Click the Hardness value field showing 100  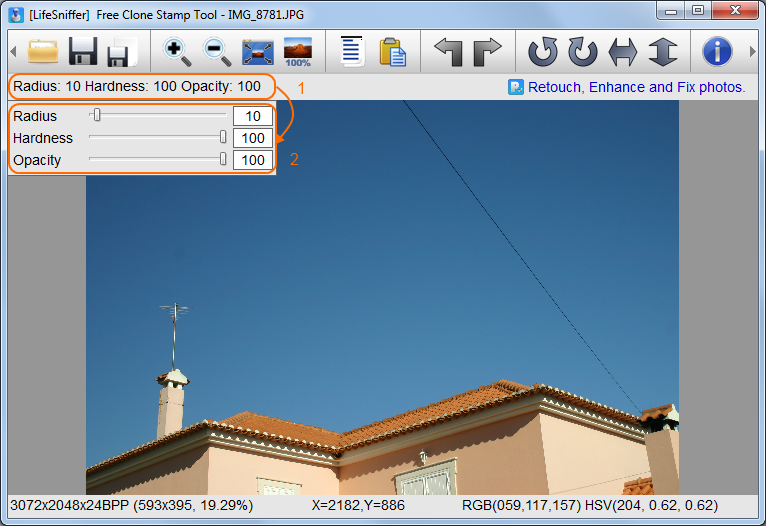click(253, 138)
